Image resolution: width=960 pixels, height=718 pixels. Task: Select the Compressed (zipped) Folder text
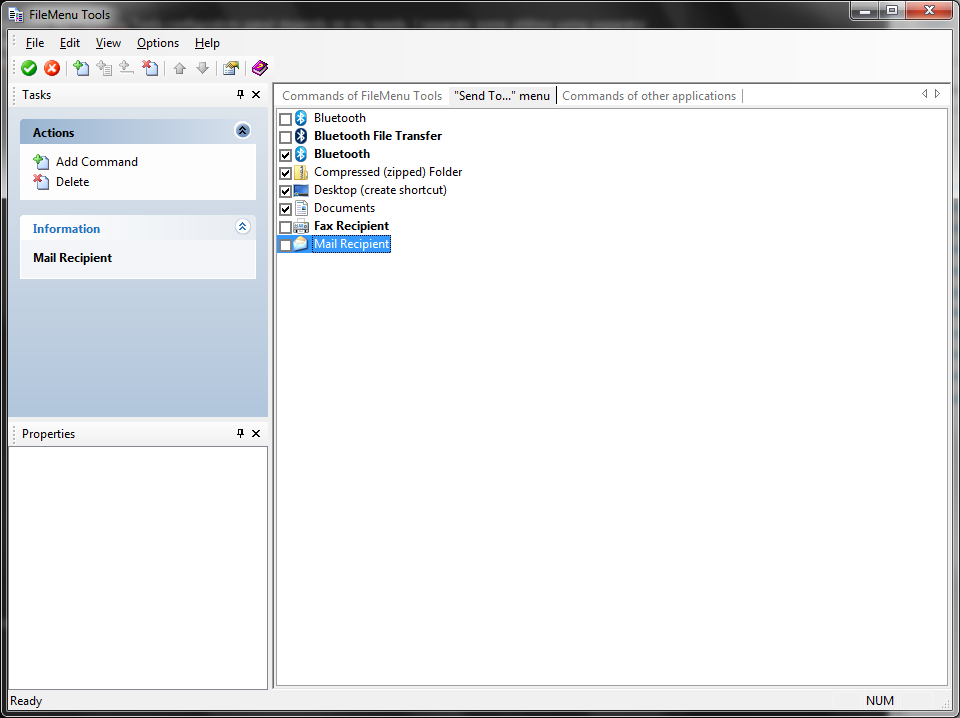[388, 172]
